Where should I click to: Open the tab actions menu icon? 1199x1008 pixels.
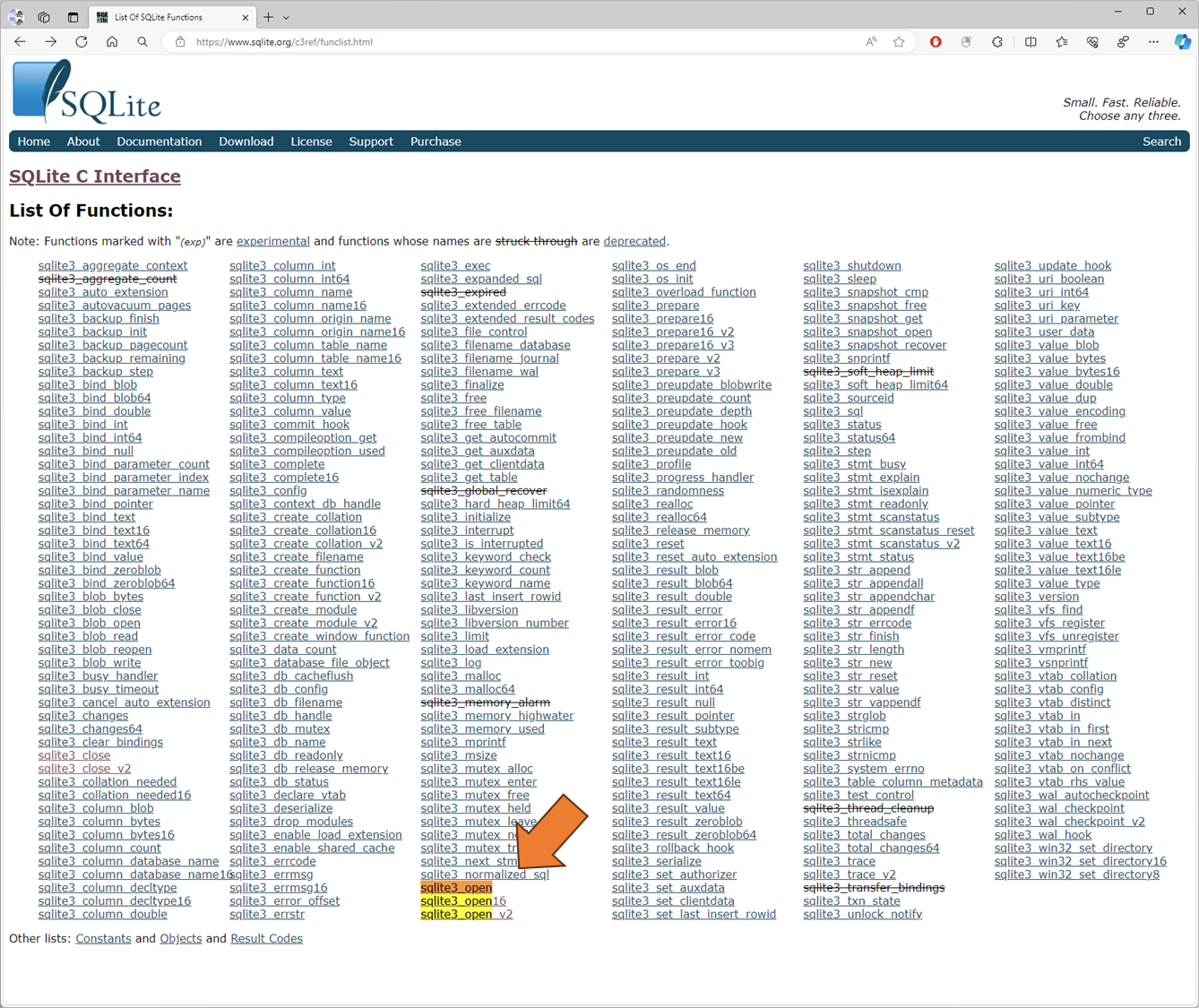(x=73, y=17)
